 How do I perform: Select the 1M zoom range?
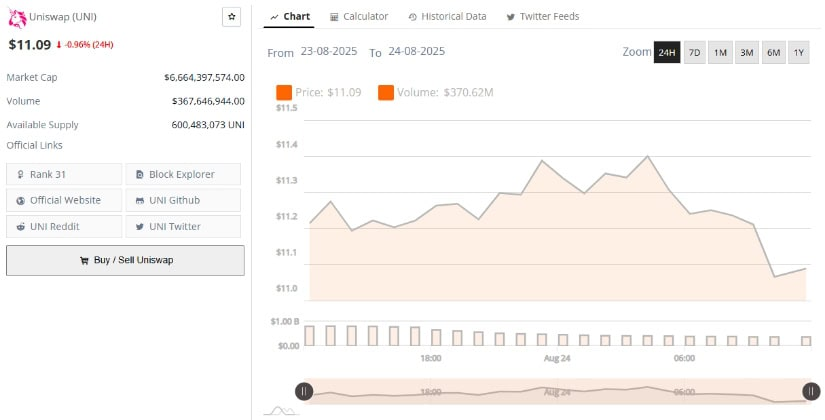coord(720,52)
